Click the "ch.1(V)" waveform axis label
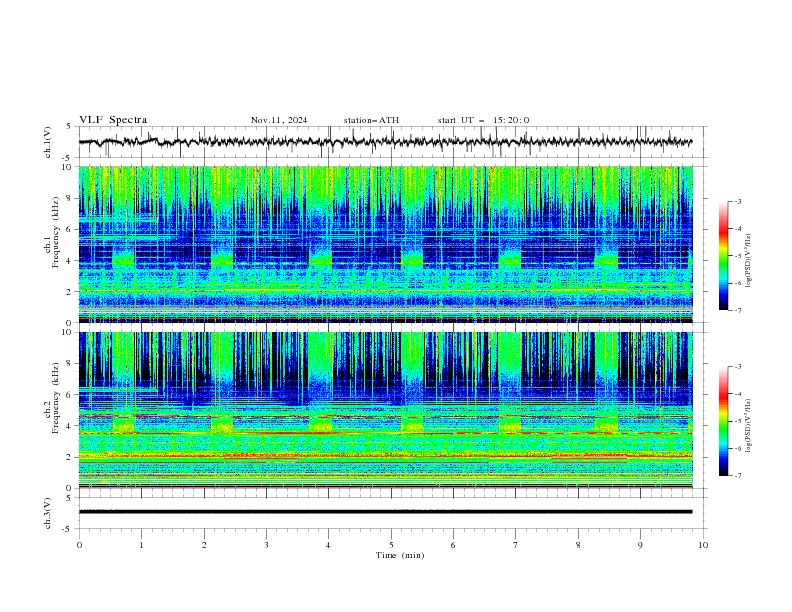The image size is (792, 612). point(48,142)
